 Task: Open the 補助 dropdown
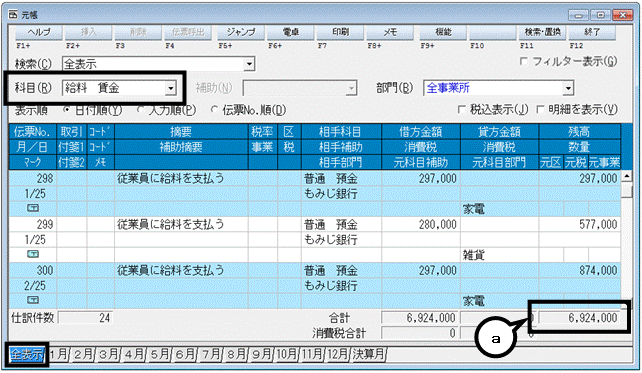351,88
